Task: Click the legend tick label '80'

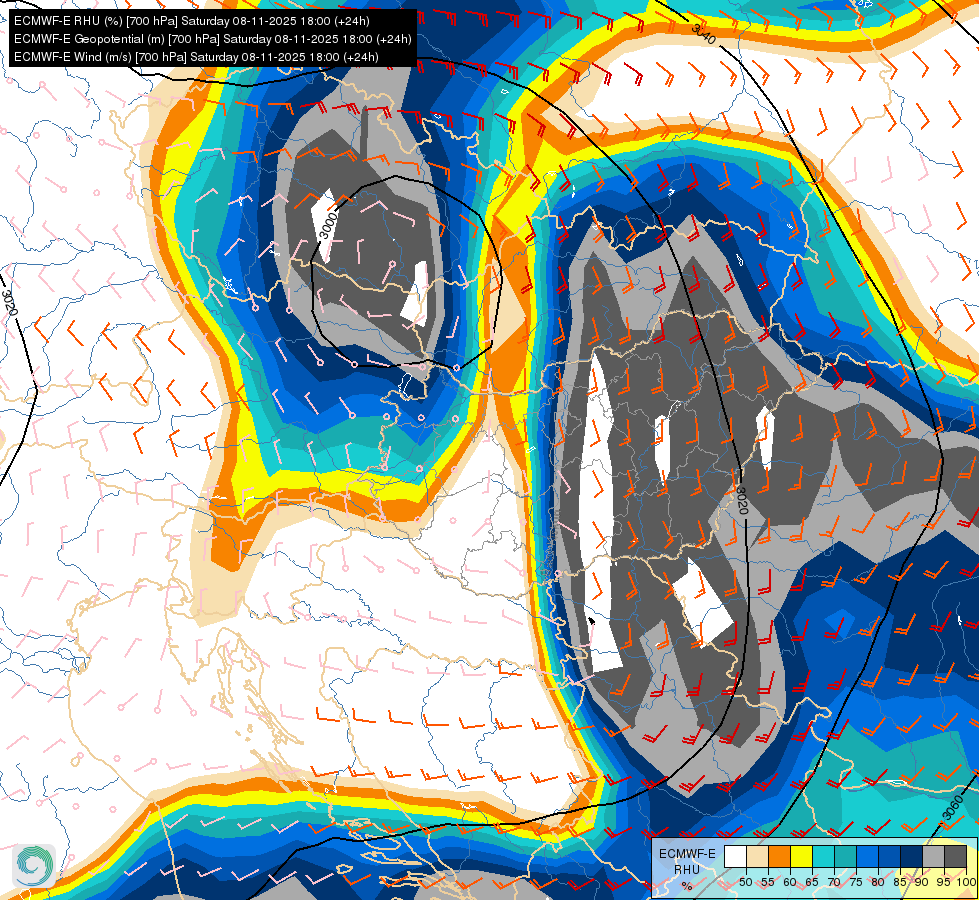Action: [878, 882]
